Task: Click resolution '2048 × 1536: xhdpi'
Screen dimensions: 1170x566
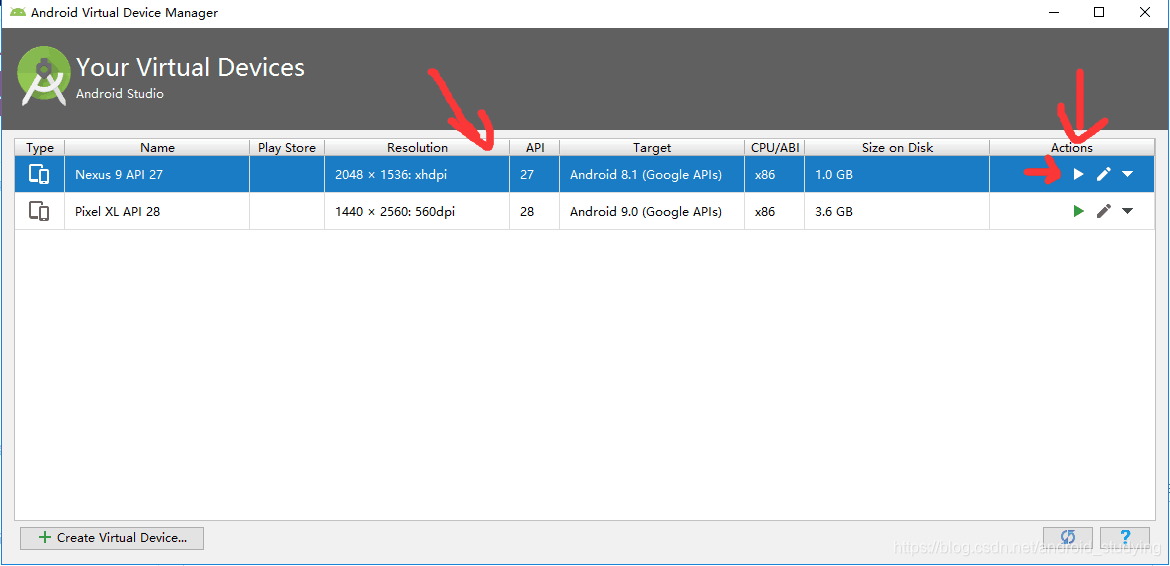Action: tap(417, 174)
